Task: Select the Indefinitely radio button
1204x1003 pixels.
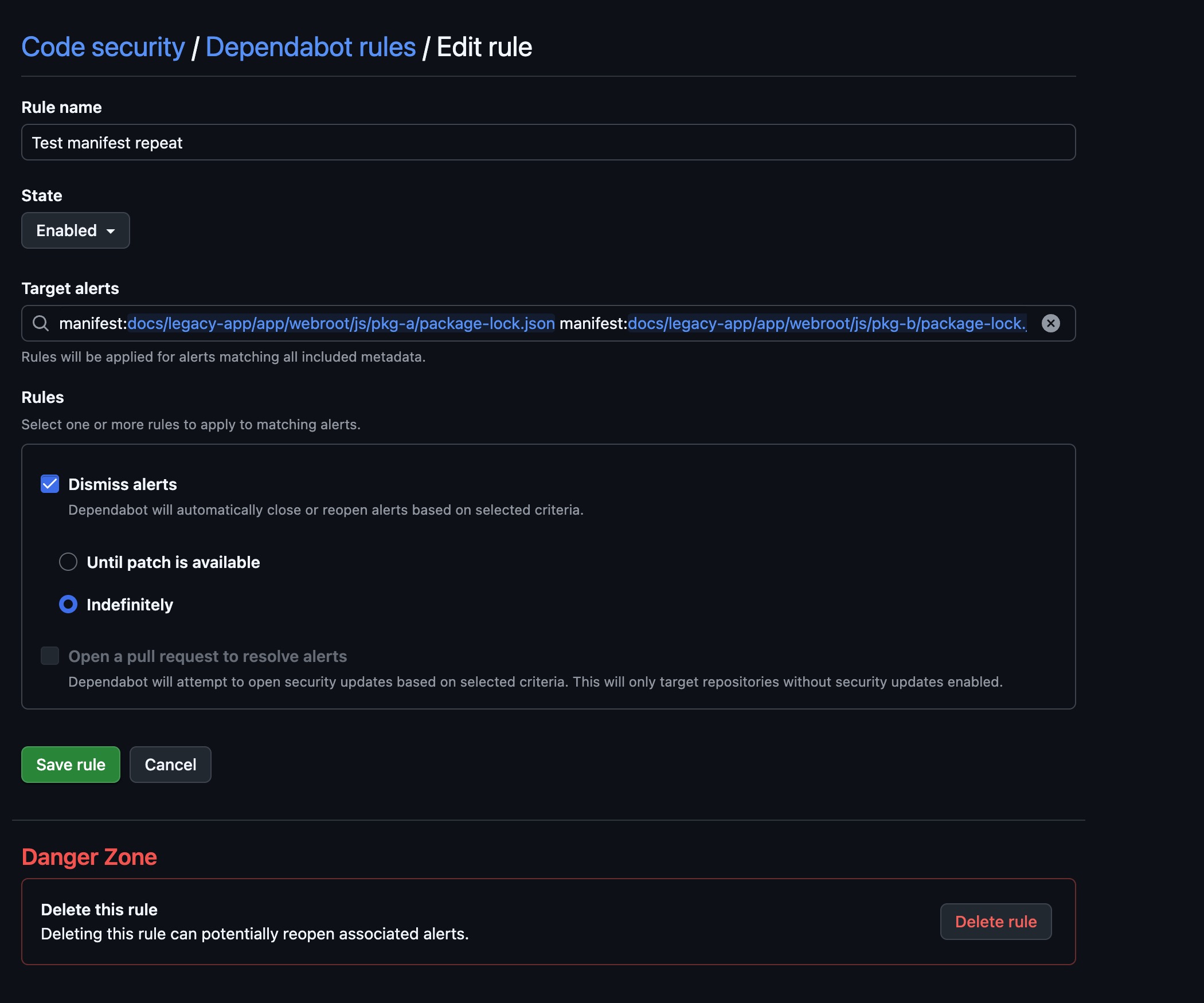Action: coord(68,604)
